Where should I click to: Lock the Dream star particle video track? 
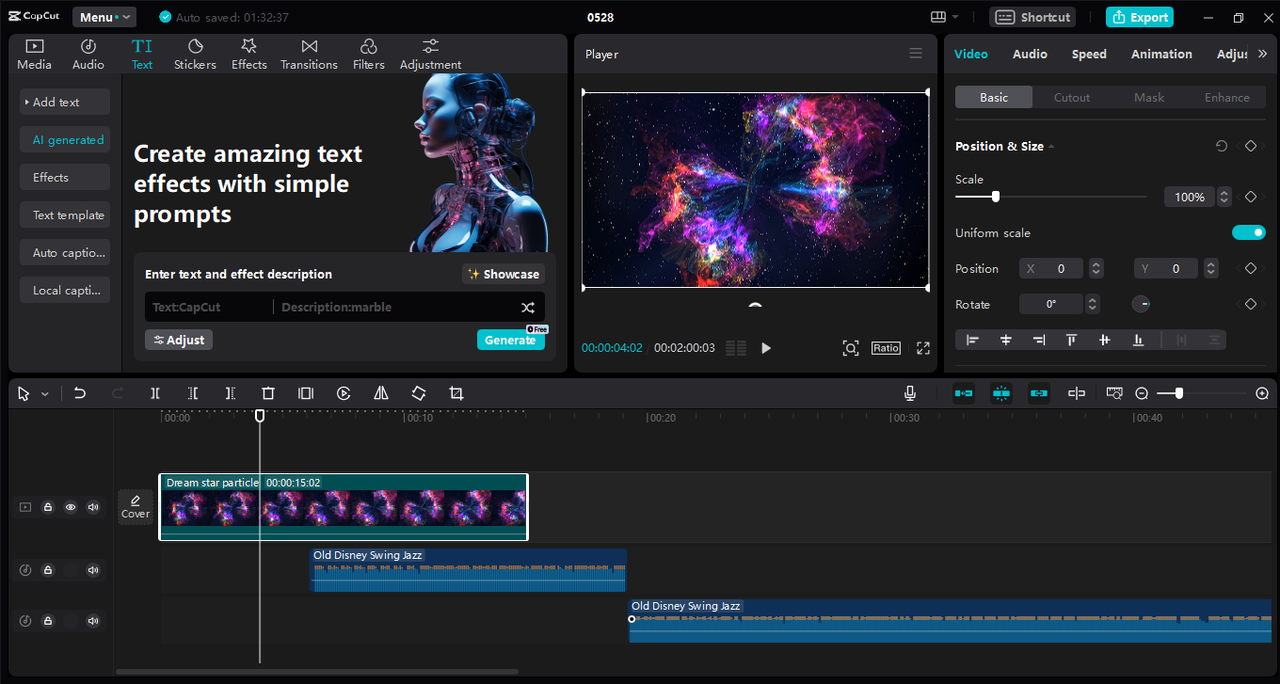[47, 507]
